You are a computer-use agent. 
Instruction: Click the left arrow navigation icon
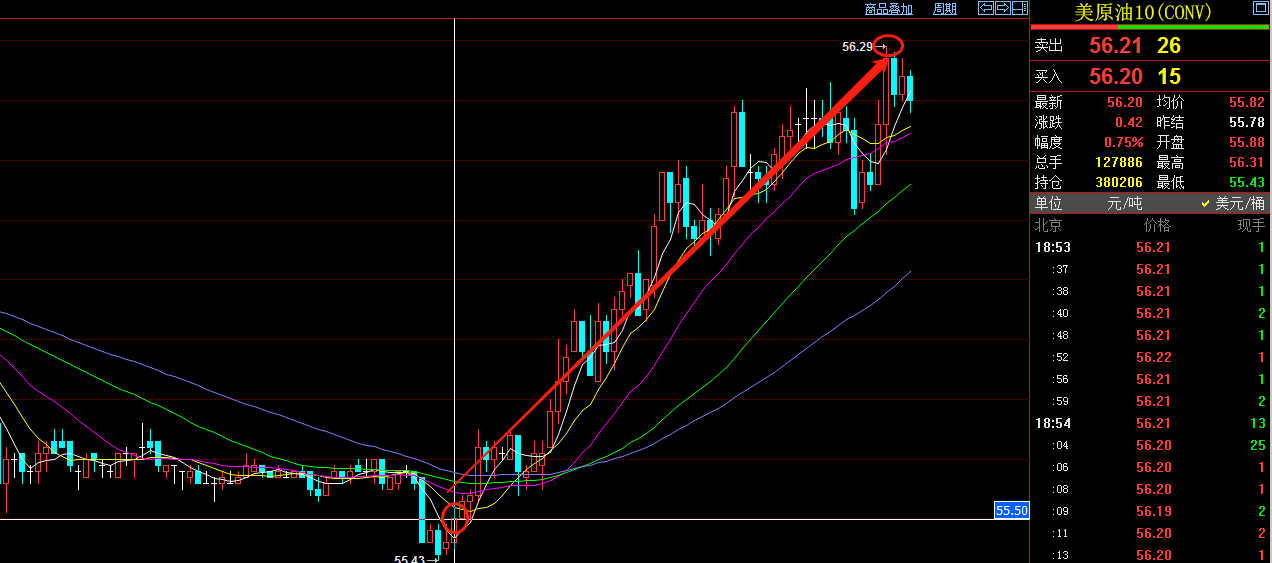985,9
